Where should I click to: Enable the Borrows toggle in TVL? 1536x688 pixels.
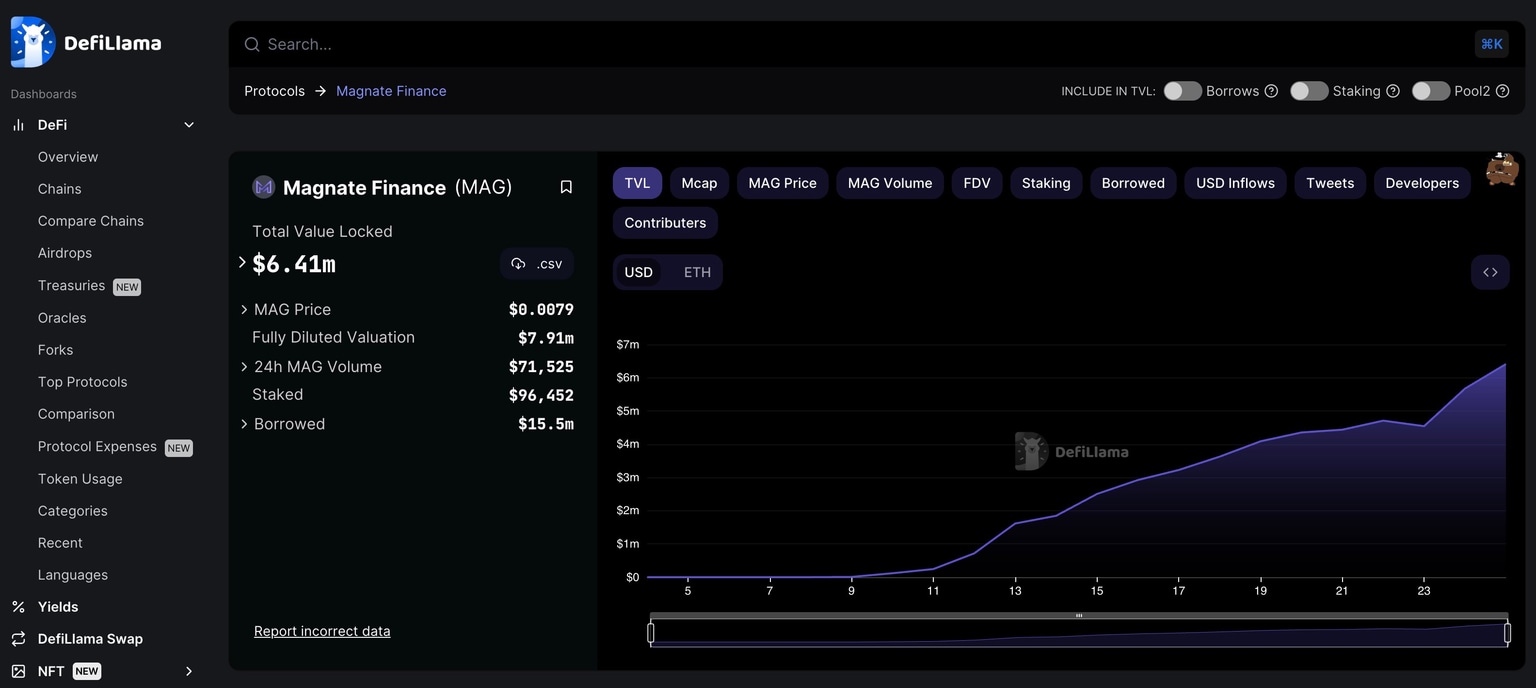(x=1182, y=91)
